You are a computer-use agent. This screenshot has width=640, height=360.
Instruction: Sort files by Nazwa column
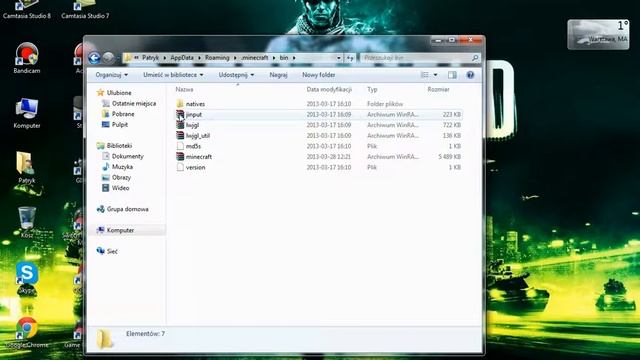pyautogui.click(x=184, y=89)
